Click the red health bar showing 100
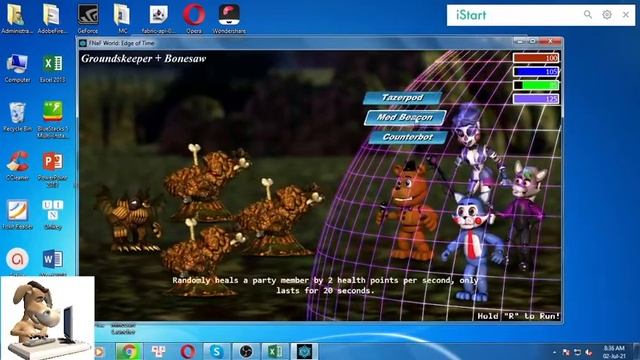 [x=536, y=58]
